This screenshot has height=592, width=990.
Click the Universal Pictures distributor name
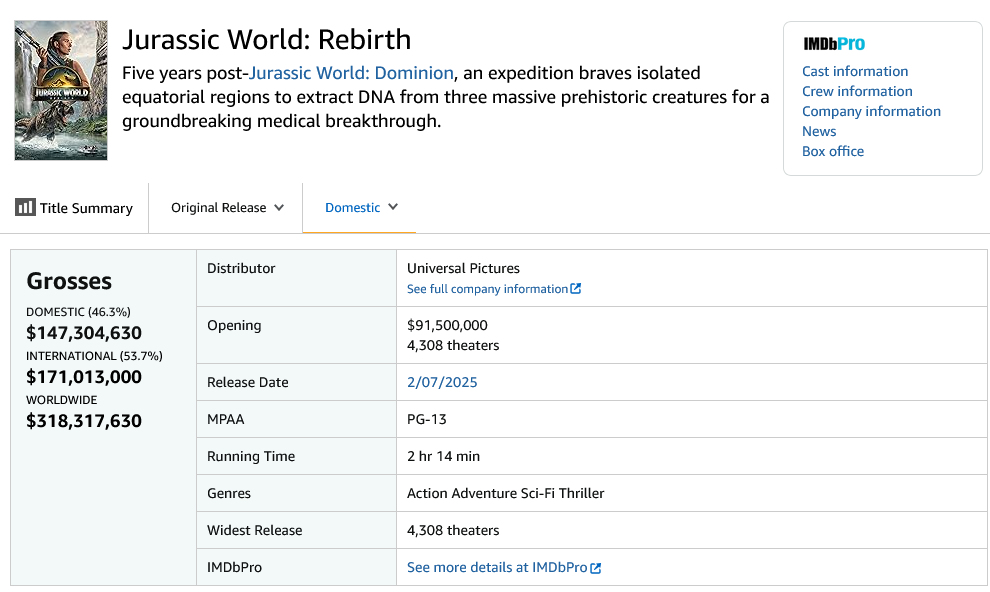tap(463, 268)
